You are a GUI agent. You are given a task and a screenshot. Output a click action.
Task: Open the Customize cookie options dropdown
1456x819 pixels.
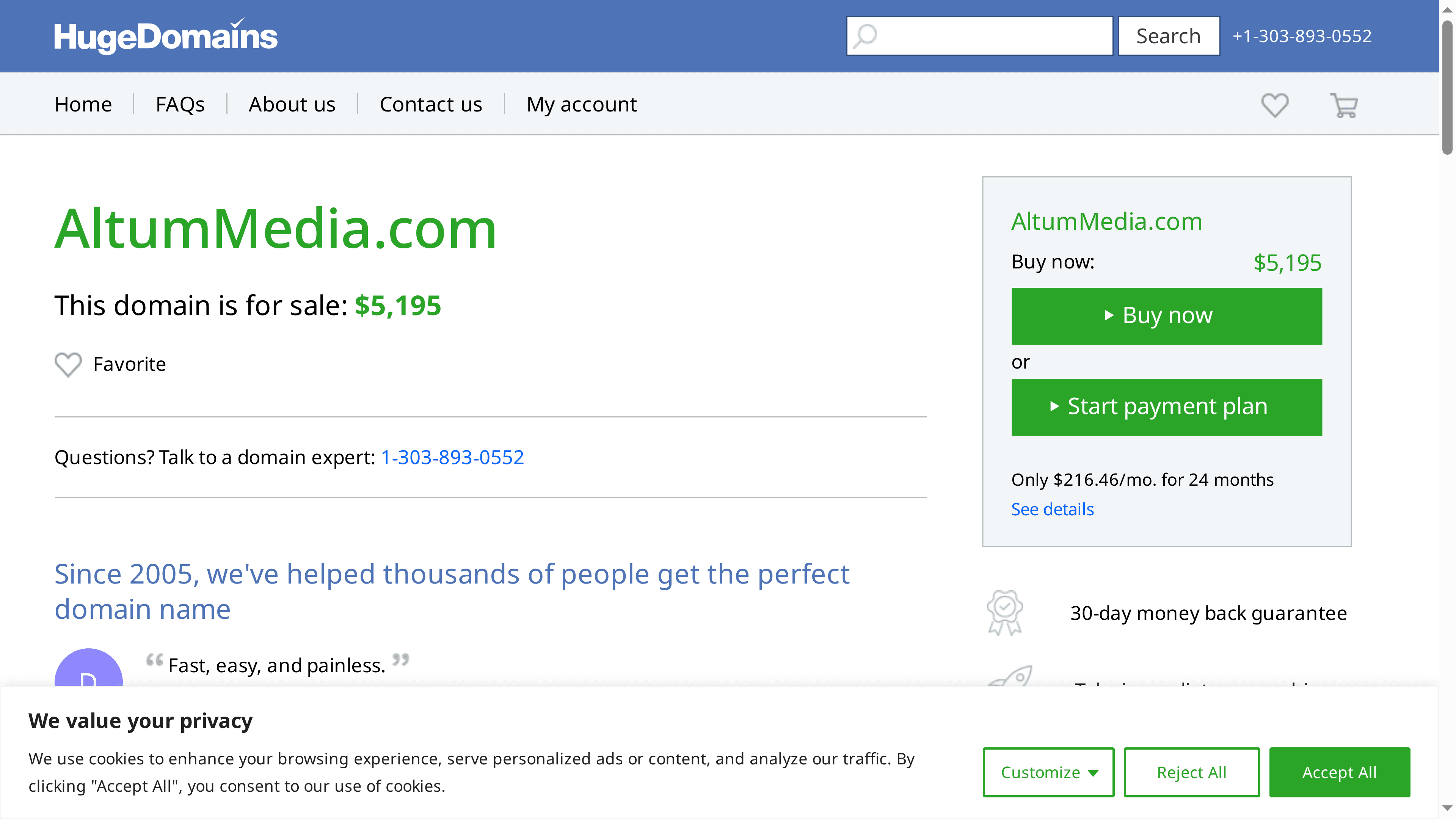click(x=1048, y=772)
